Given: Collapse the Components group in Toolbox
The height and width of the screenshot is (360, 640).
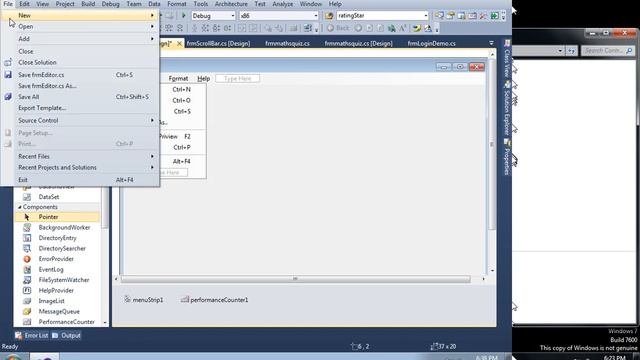Looking at the screenshot, I should [x=20, y=207].
